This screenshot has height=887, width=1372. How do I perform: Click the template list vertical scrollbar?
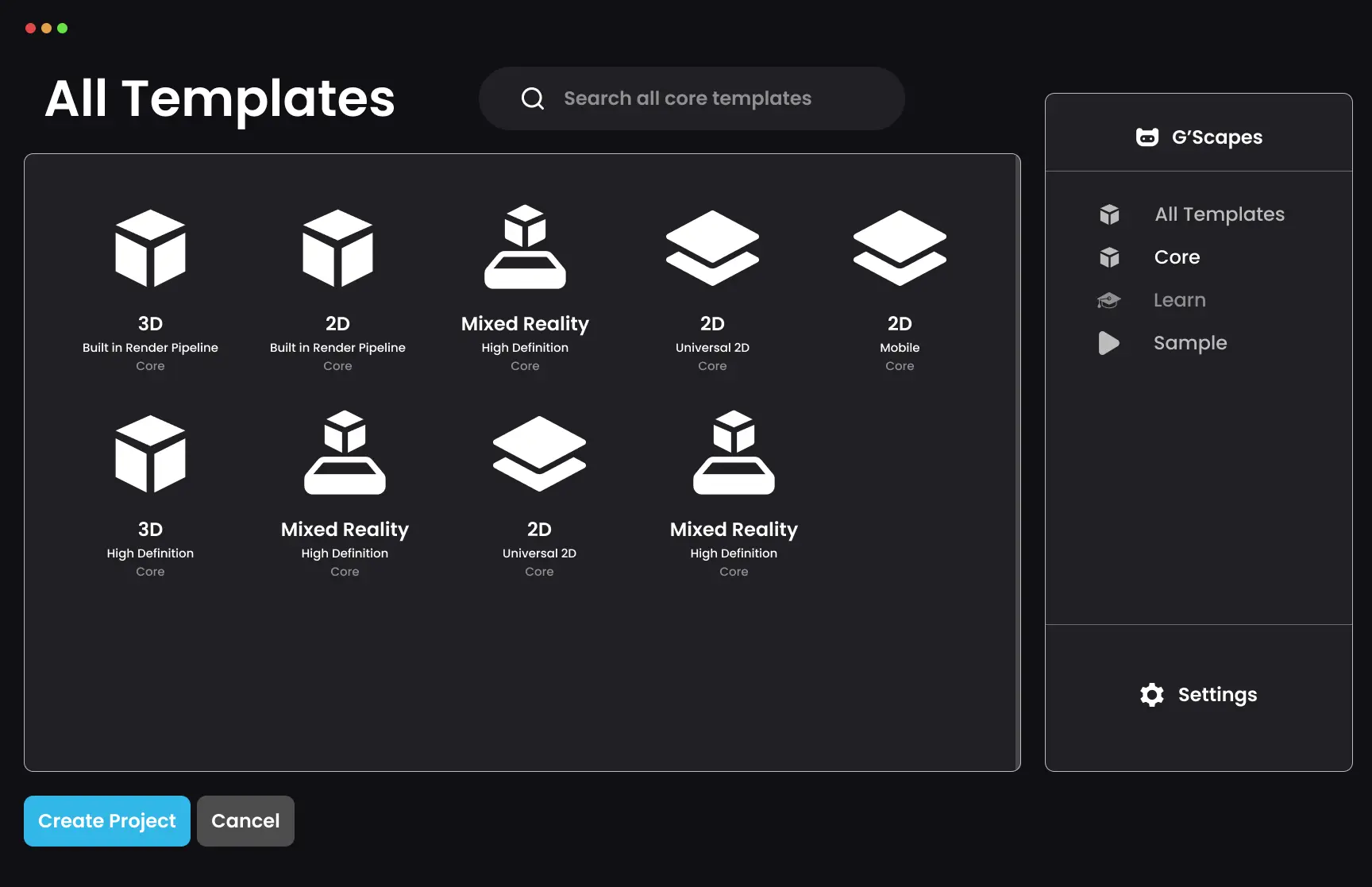click(1017, 462)
